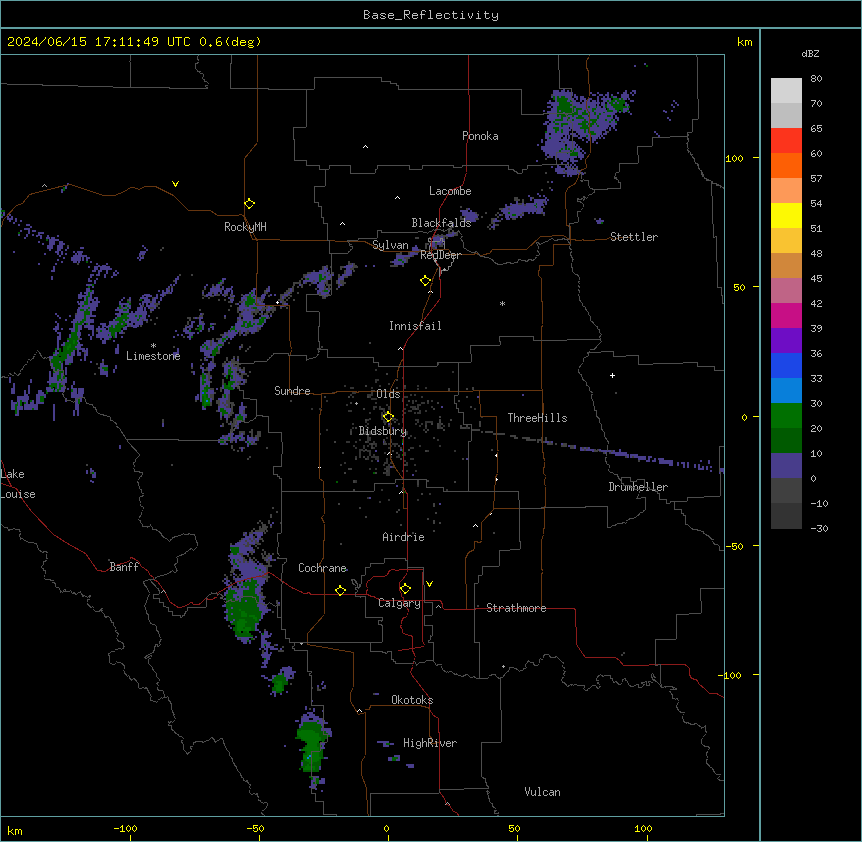The width and height of the screenshot is (862, 842).
Task: Click the ThreeHills city label
Action: [x=537, y=418]
